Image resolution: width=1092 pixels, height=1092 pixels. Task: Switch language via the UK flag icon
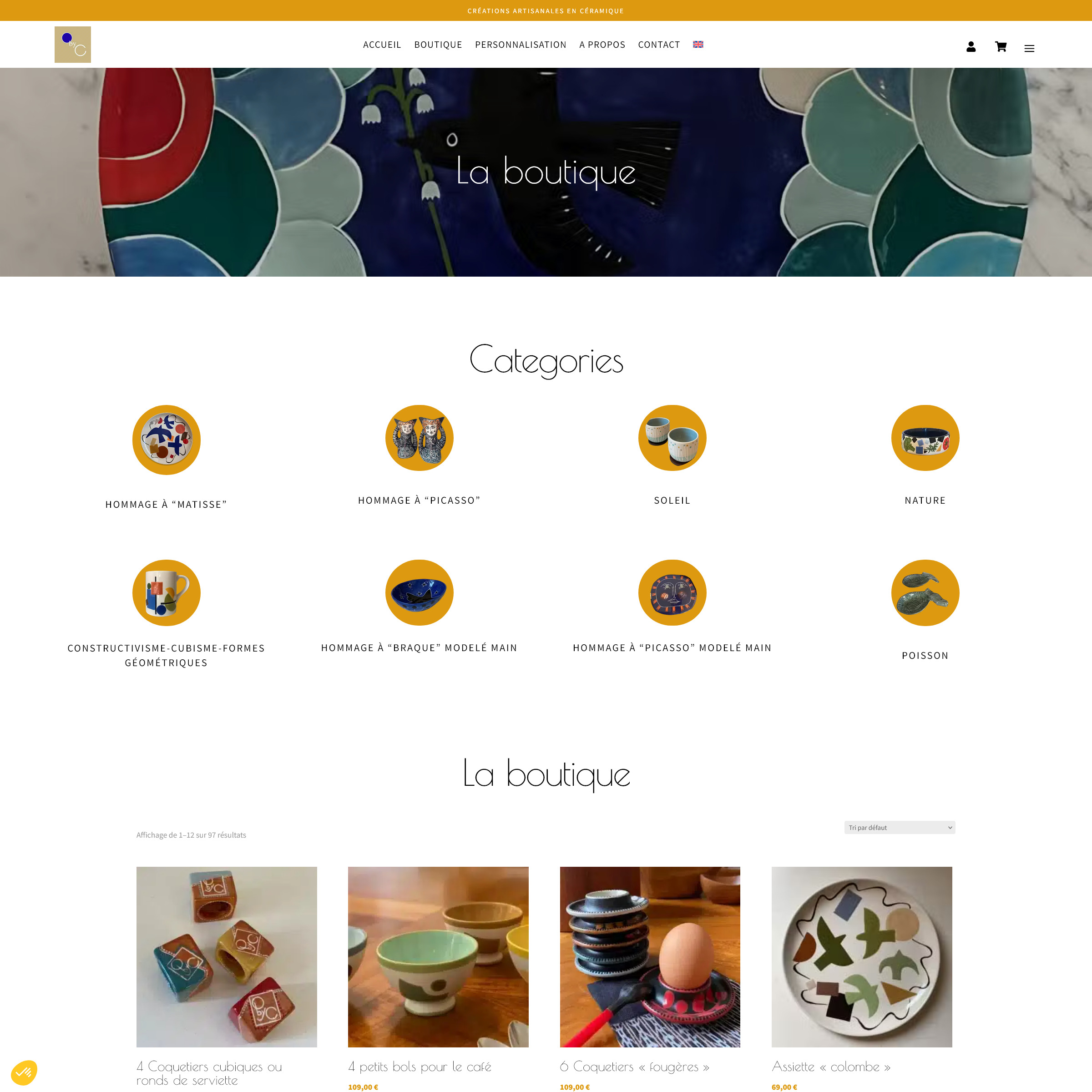point(698,44)
